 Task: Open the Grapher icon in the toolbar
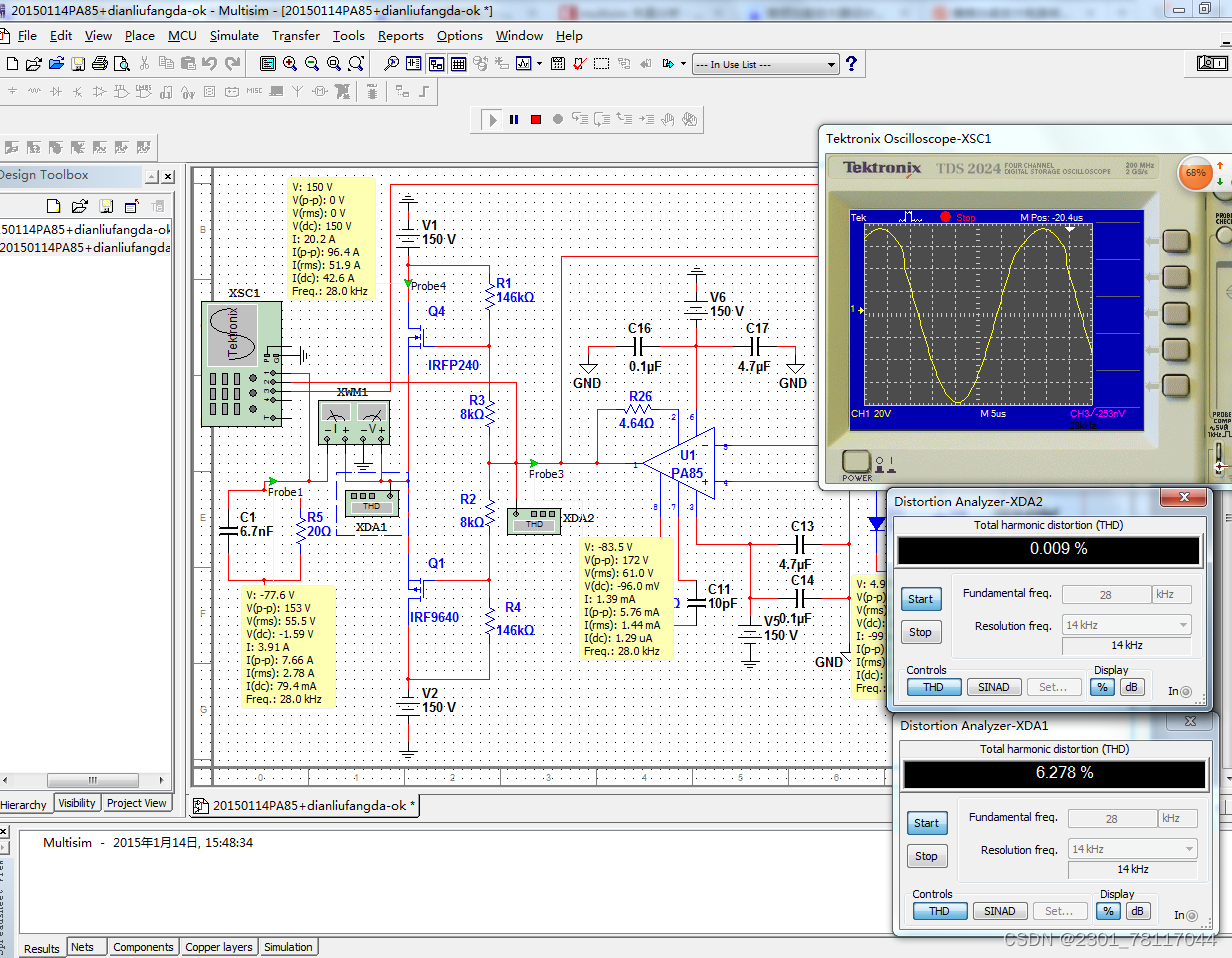coord(524,63)
